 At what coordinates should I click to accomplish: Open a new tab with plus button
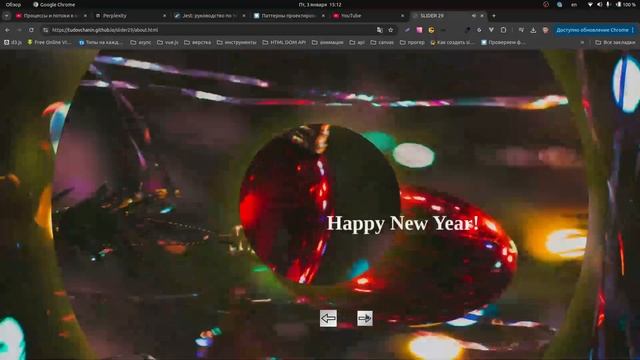[x=494, y=16]
